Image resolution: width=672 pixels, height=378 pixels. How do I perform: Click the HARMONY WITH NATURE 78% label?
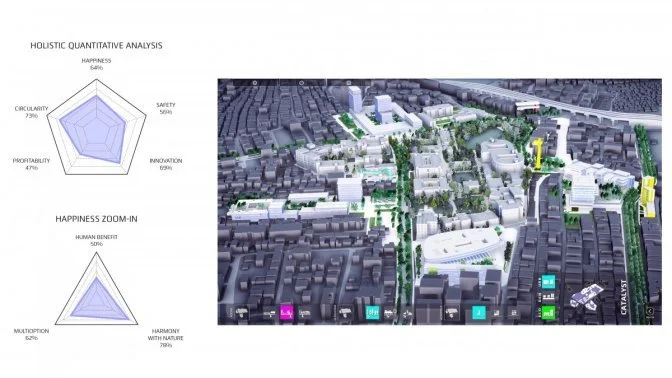(x=165, y=338)
